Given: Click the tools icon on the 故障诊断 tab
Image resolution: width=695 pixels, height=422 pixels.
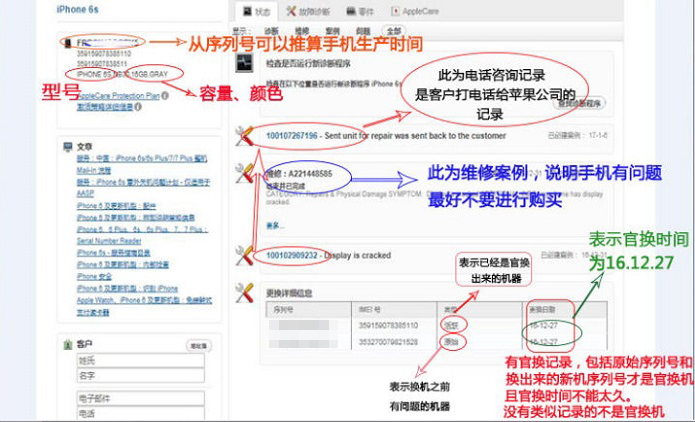Looking at the screenshot, I should click(291, 11).
